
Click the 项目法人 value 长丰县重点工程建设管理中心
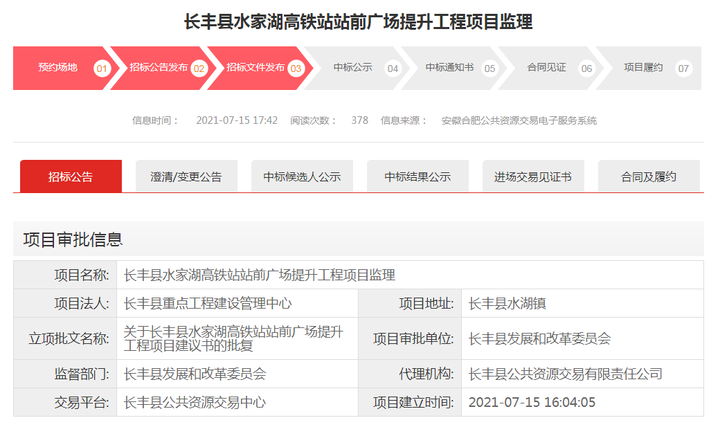coord(208,303)
